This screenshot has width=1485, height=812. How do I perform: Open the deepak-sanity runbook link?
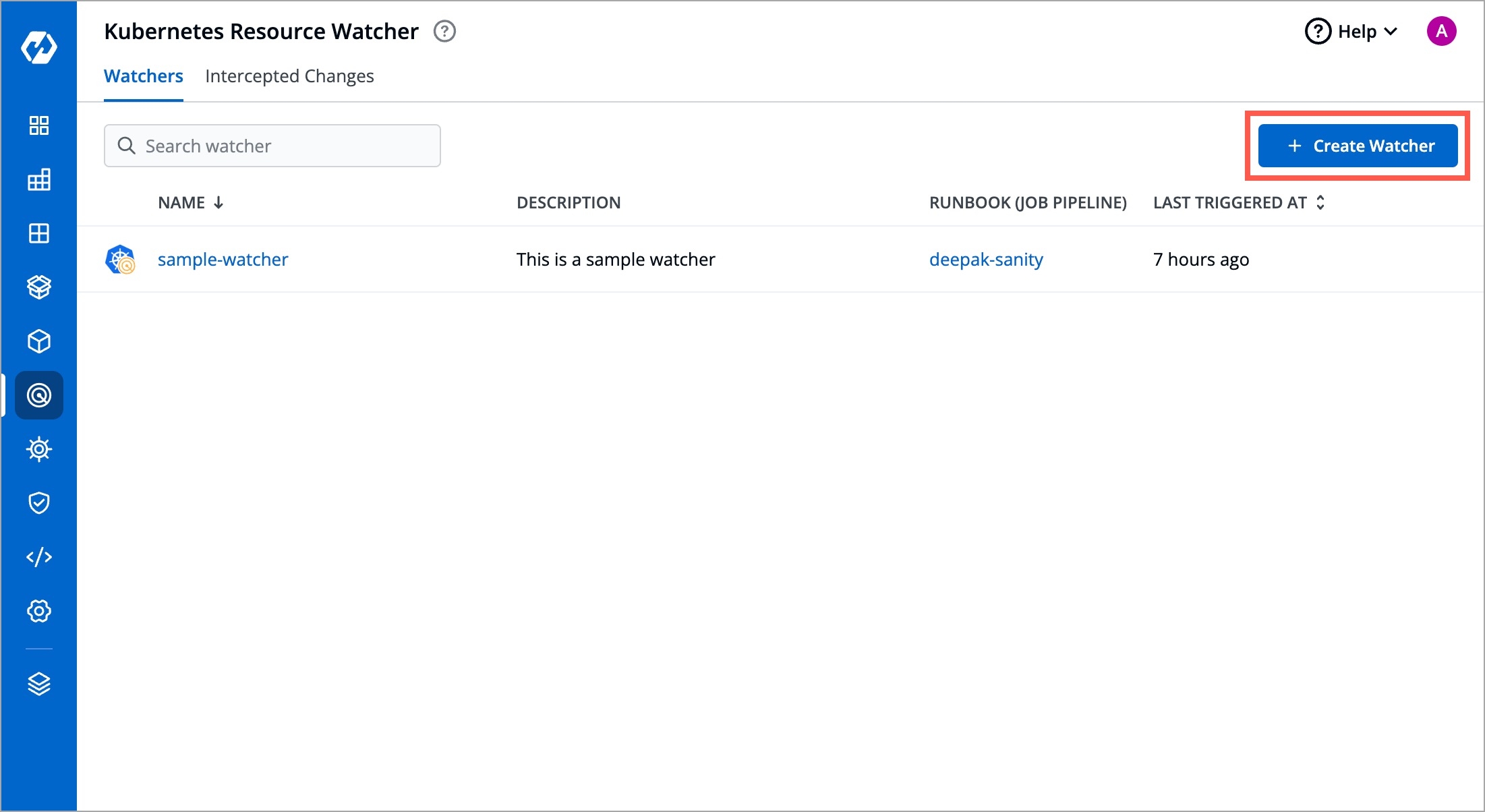tap(986, 260)
